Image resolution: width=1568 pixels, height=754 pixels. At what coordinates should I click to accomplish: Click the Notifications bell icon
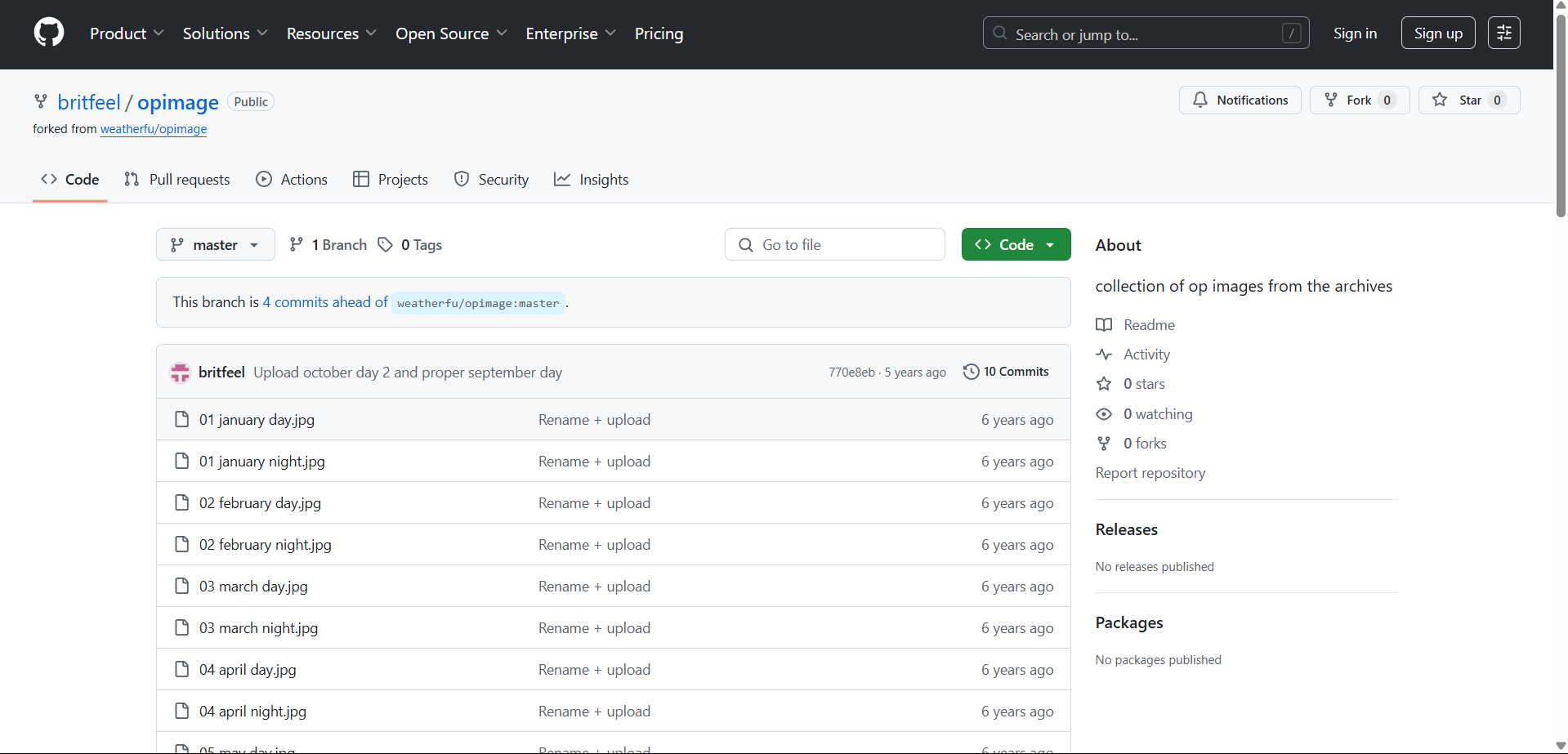[x=1199, y=100]
